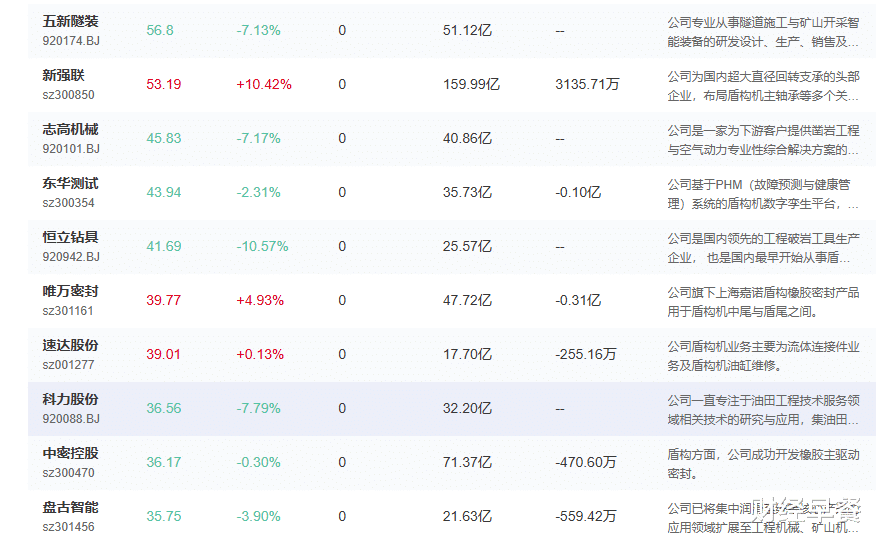
Task: Click net inflow -0.31亿
Action: coord(578,301)
